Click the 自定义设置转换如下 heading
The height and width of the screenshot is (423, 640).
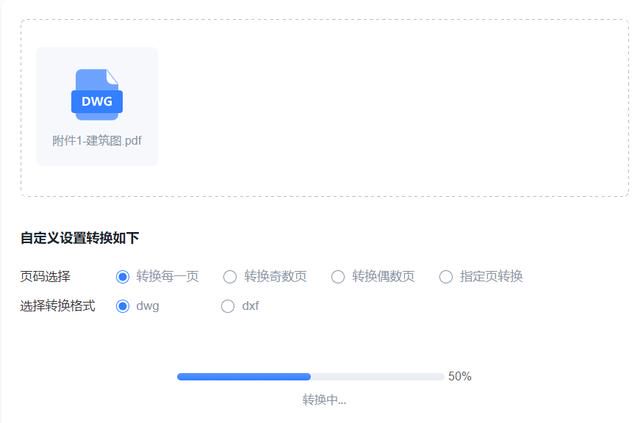(80, 238)
